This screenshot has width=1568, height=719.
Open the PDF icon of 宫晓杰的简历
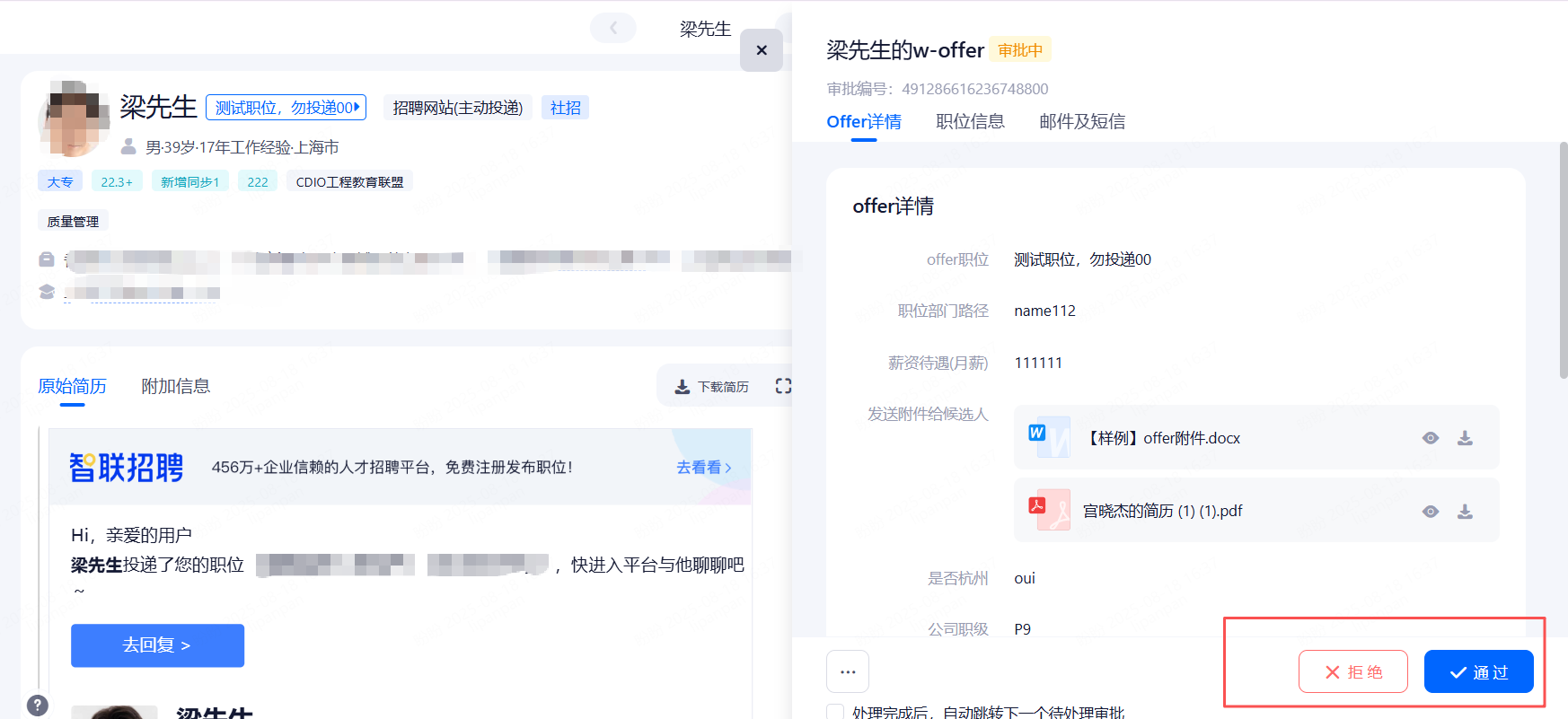point(1048,510)
